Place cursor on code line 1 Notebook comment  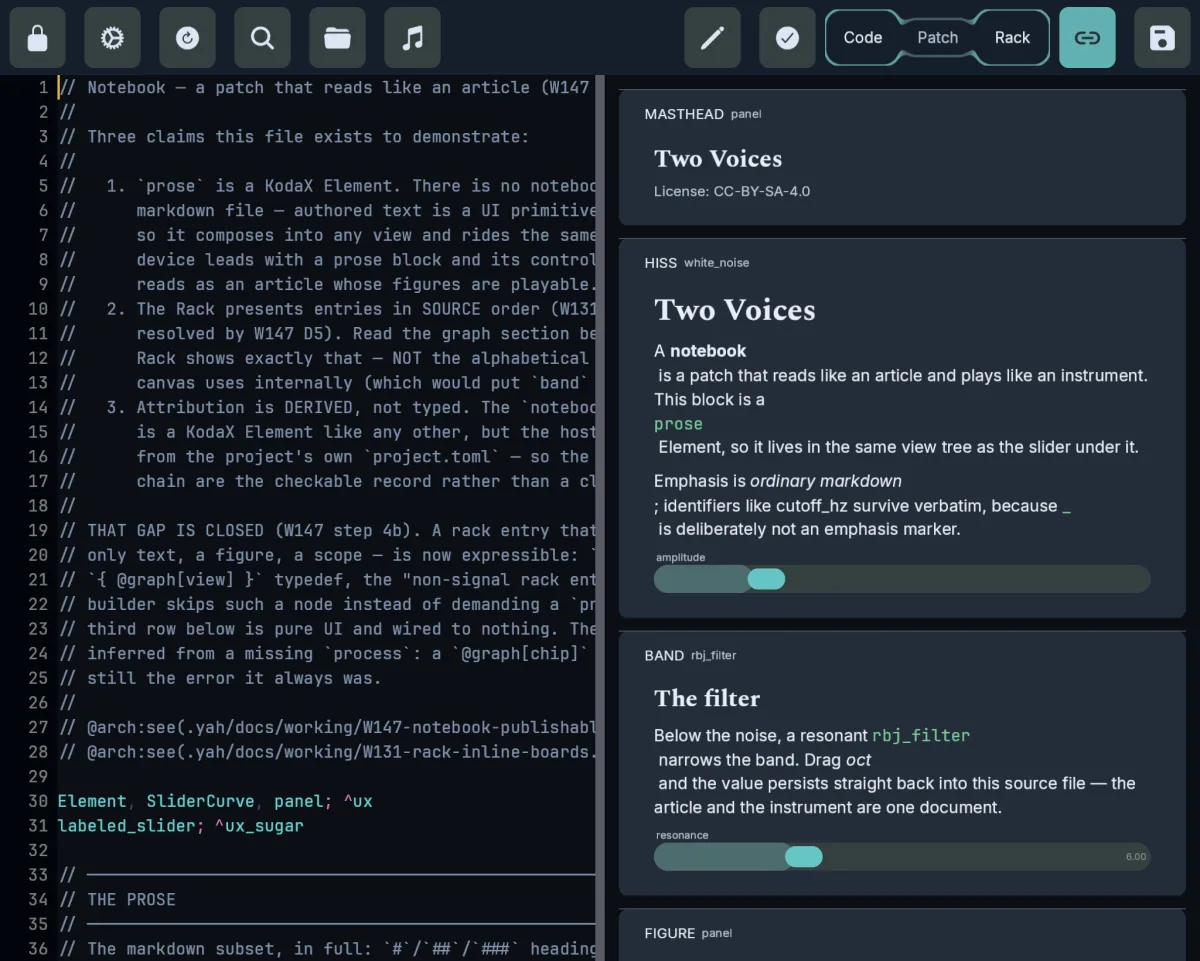327,87
